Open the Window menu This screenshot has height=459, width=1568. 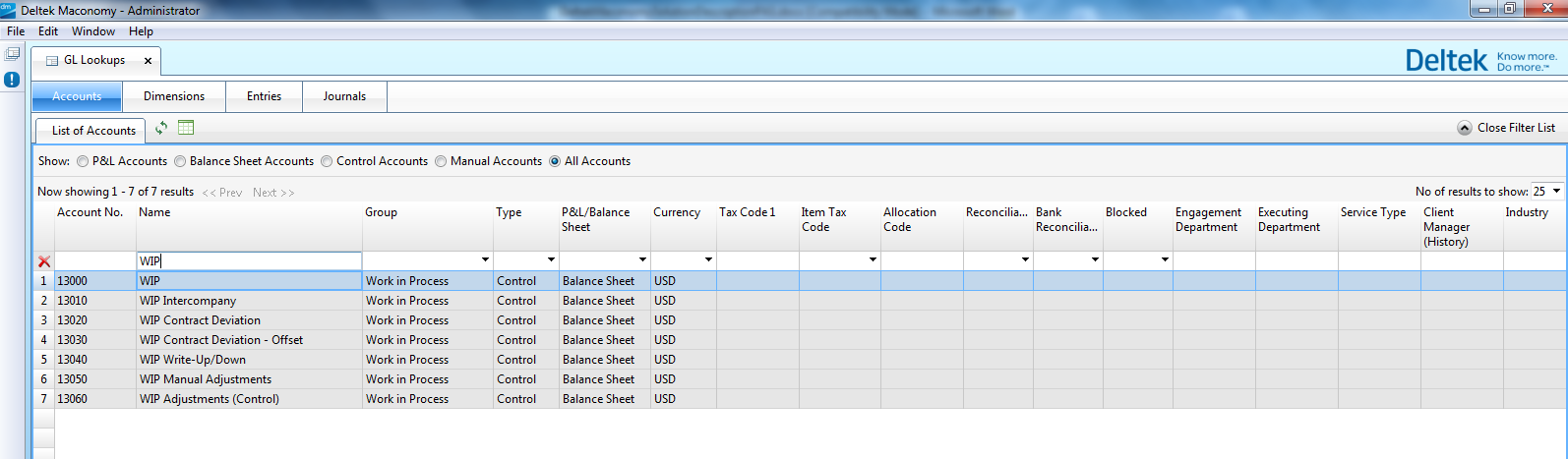tap(92, 31)
